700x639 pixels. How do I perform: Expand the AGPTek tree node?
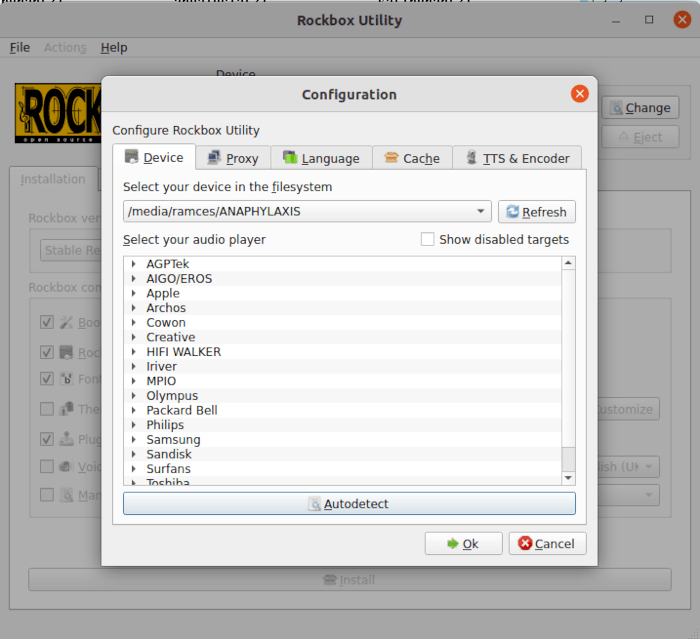pos(133,264)
